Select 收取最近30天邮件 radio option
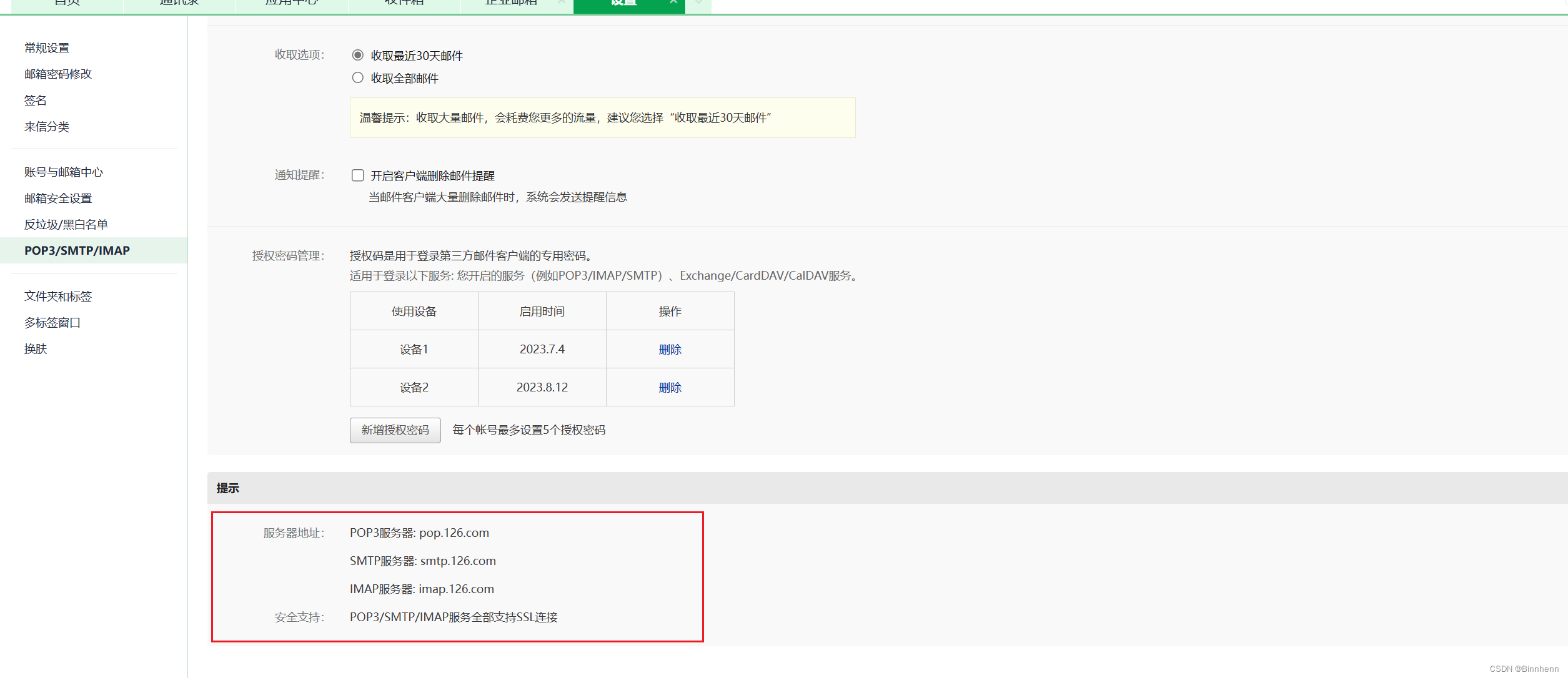This screenshot has height=678, width=1568. [x=357, y=56]
